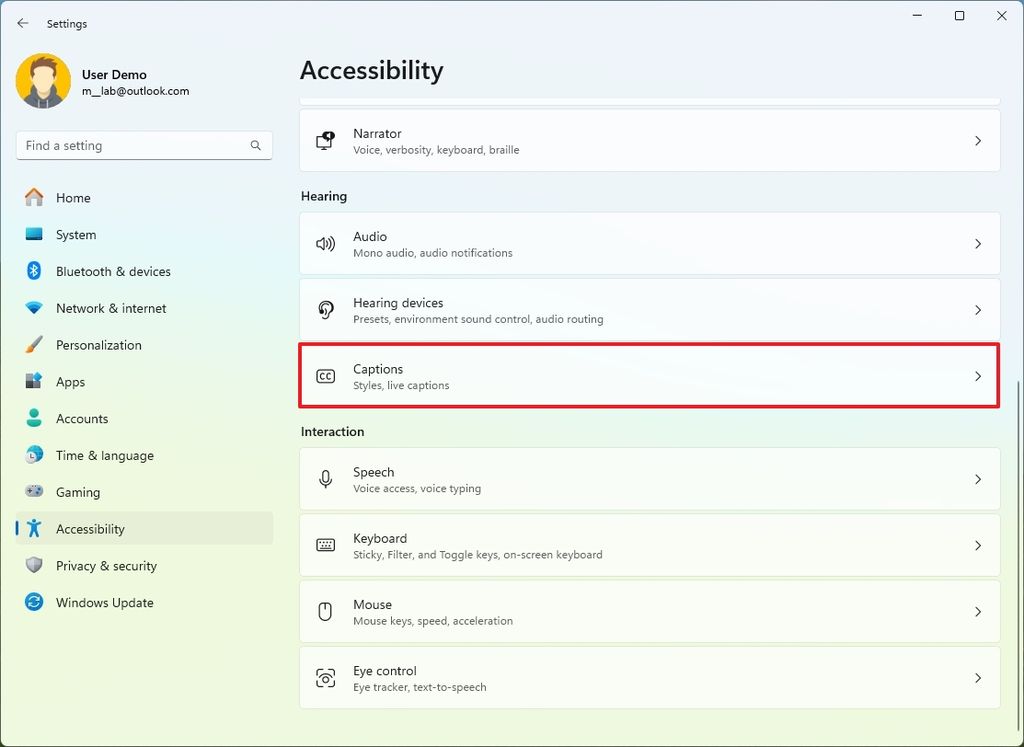1024x747 pixels.
Task: Click the back arrow button
Action: (22, 23)
